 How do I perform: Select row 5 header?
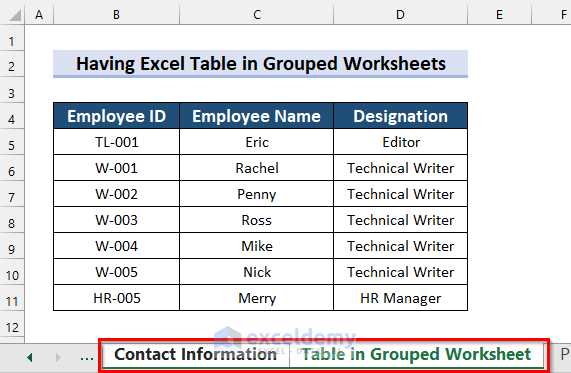12,142
